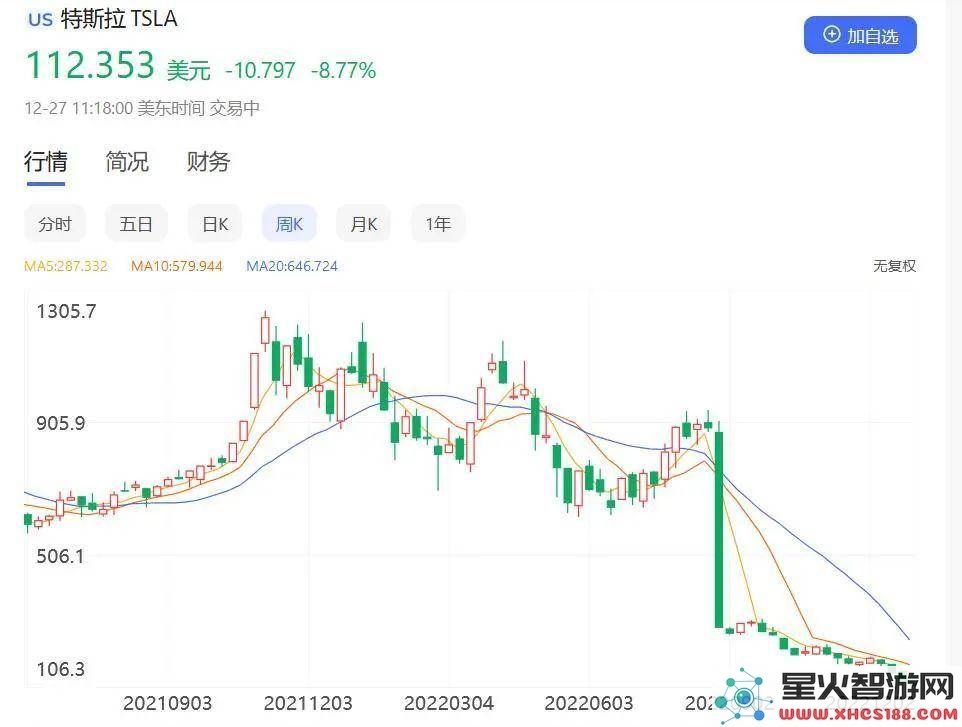This screenshot has width=962, height=727.
Task: Select the 1年 chart period
Action: [x=438, y=224]
